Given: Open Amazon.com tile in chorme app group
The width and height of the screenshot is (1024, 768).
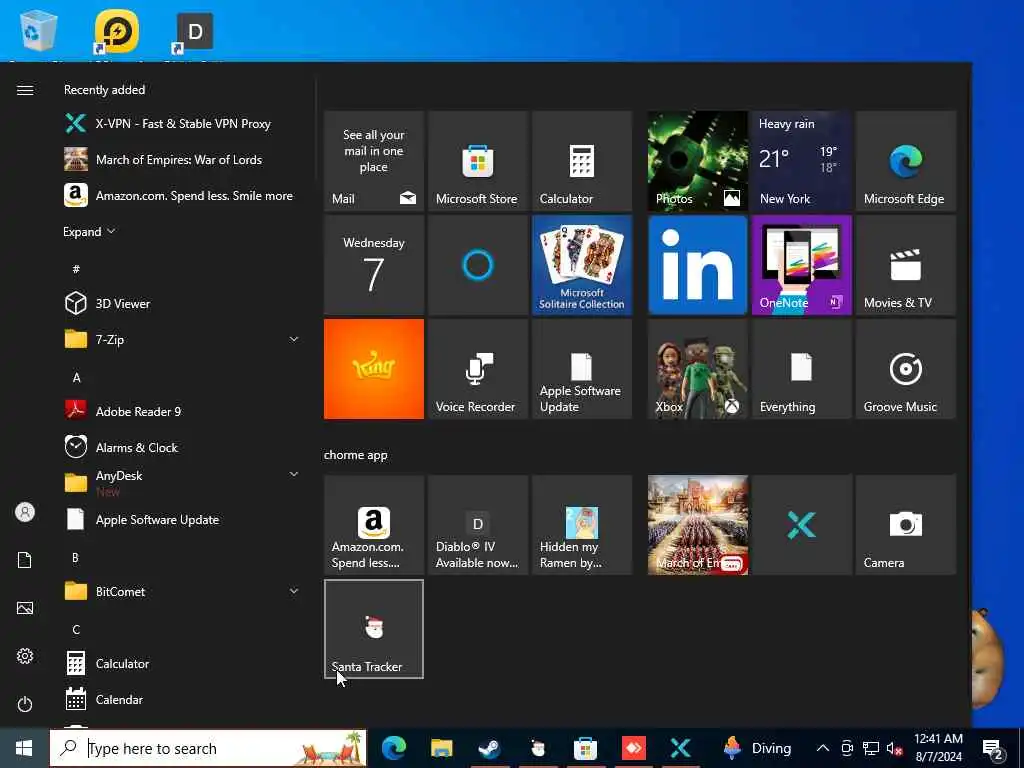Looking at the screenshot, I should pos(374,525).
